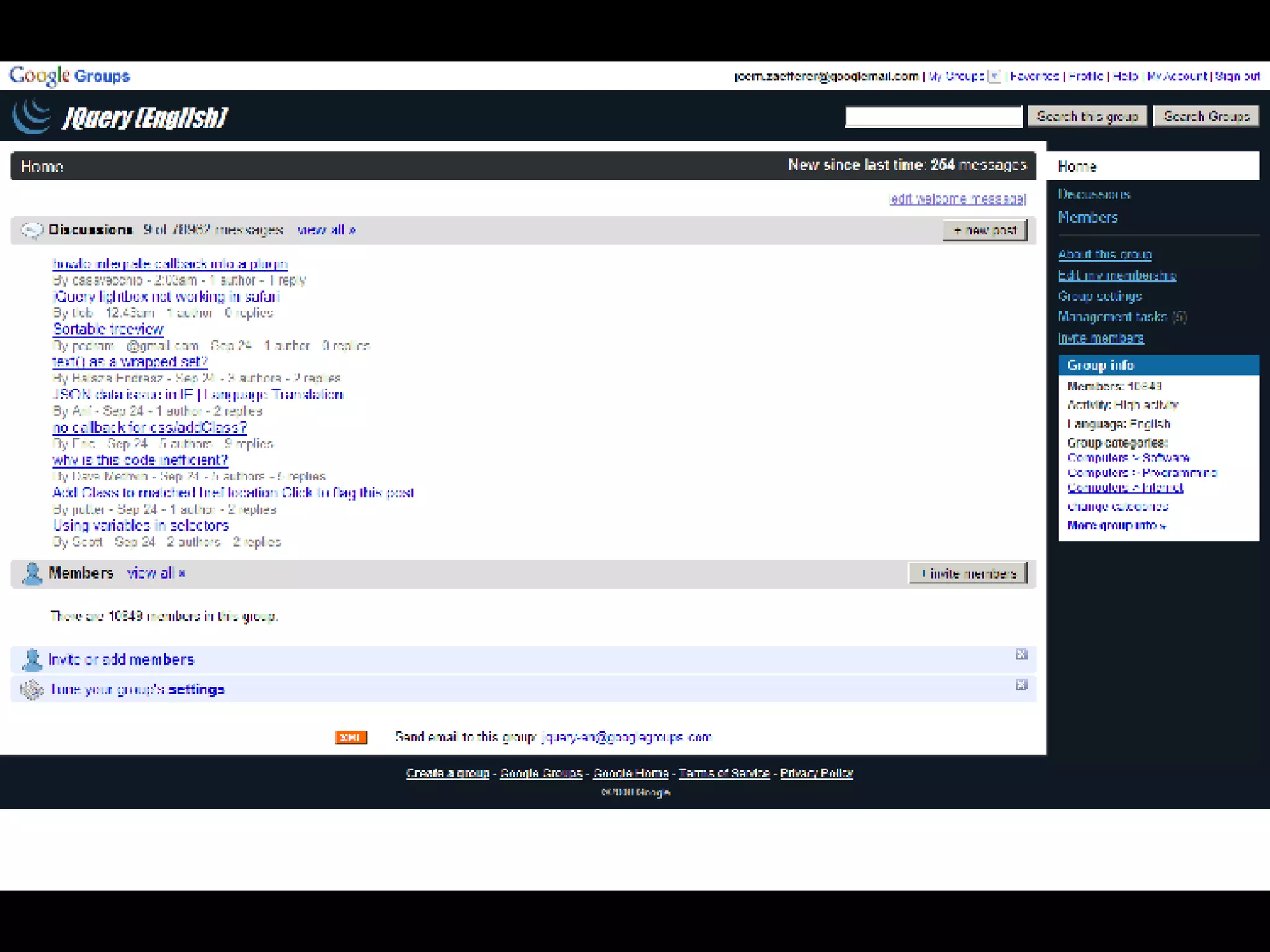Open the Members sidebar tab

[x=1087, y=217]
